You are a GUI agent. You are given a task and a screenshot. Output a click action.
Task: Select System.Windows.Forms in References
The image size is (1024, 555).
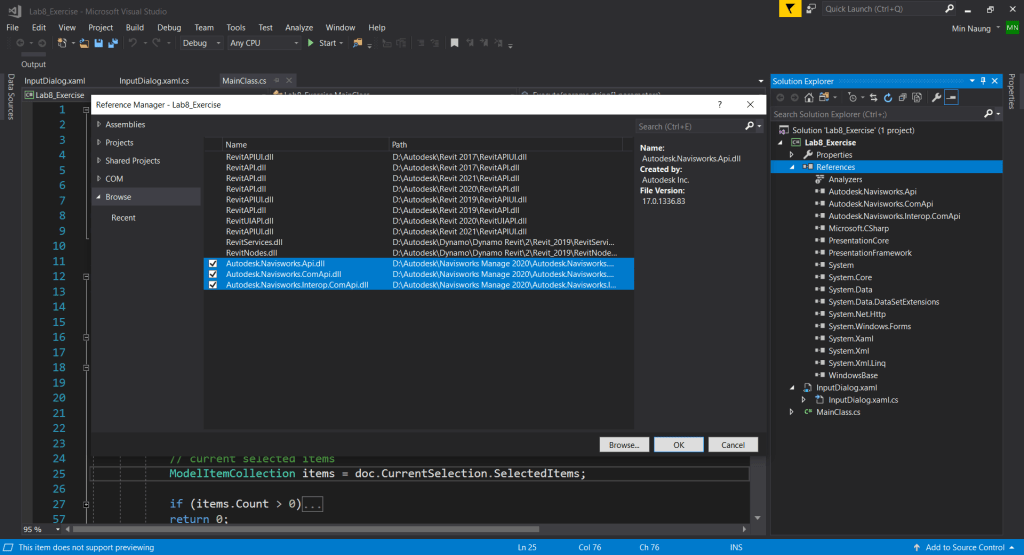869,326
